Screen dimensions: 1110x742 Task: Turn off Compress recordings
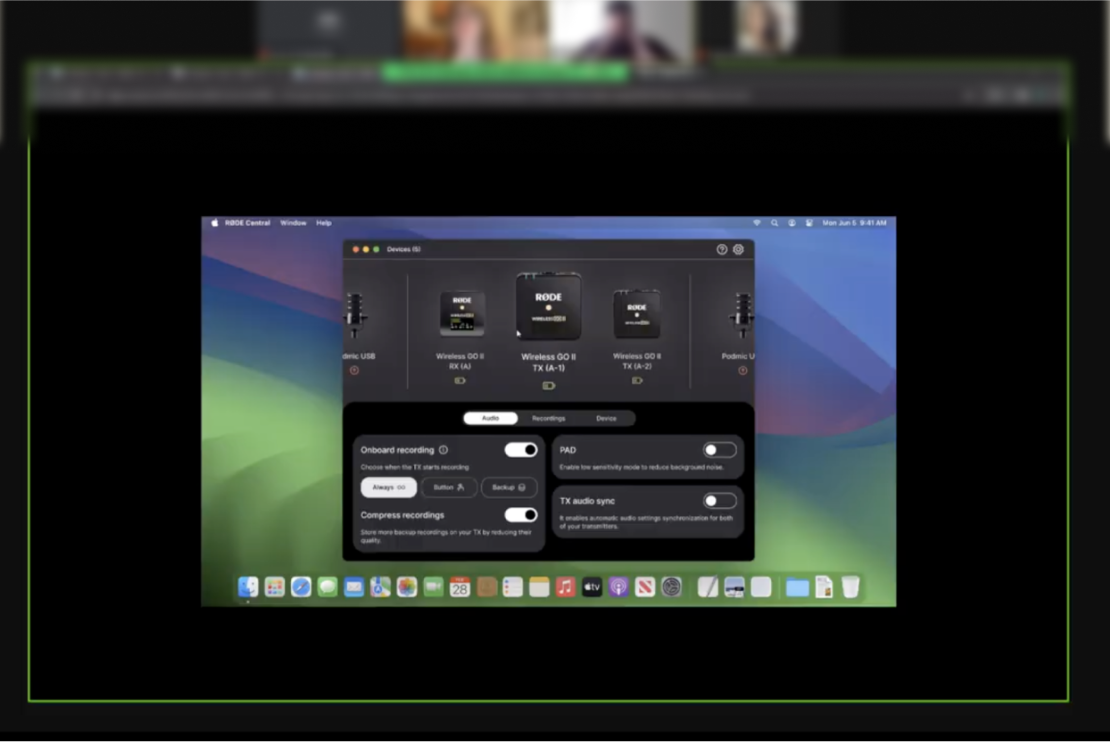coord(521,515)
